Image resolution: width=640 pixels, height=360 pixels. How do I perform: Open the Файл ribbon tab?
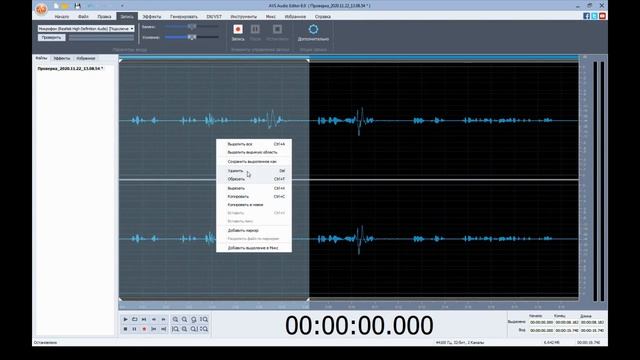click(x=83, y=17)
